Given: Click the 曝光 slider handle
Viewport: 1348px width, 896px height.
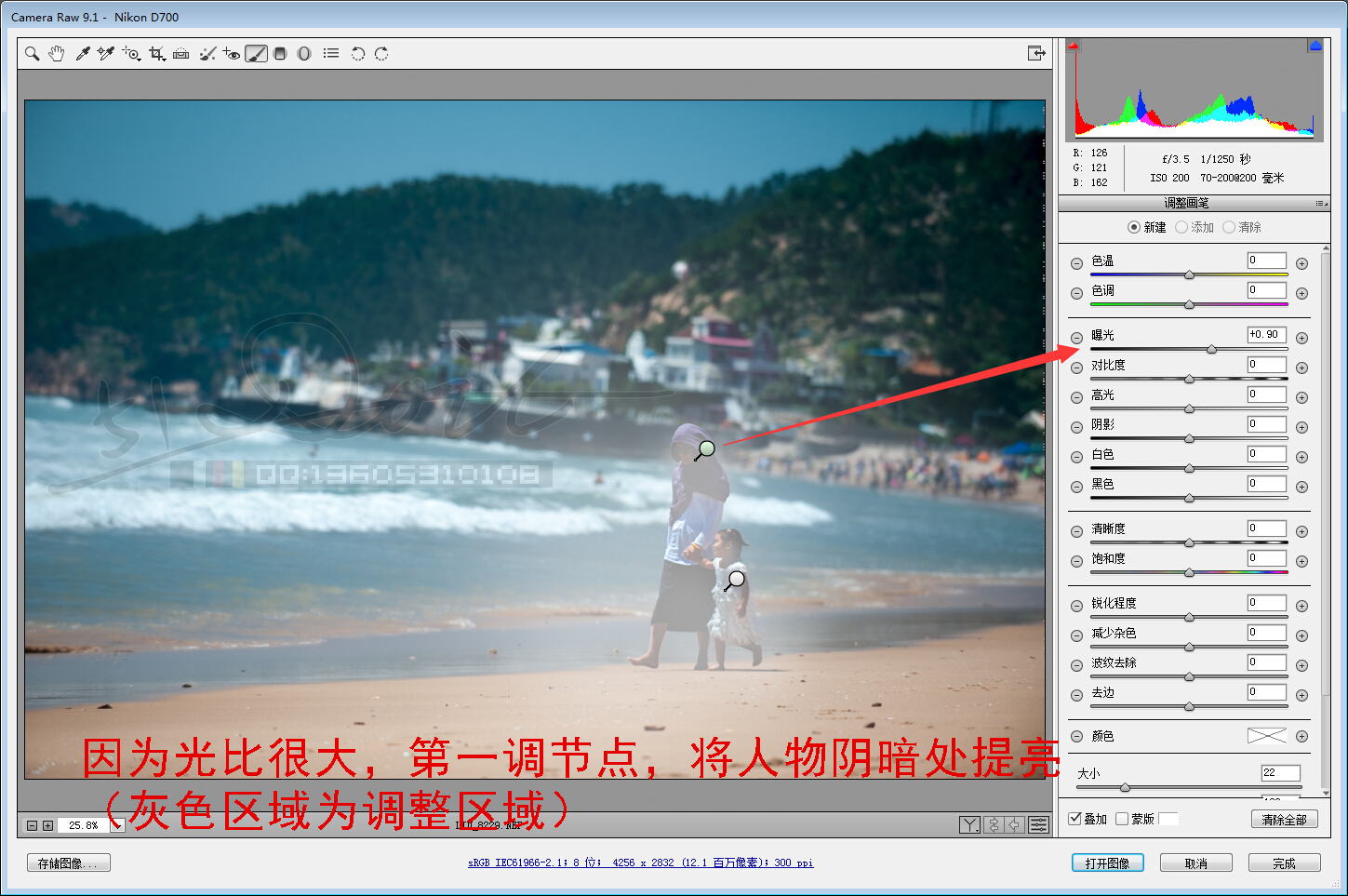Looking at the screenshot, I should pos(1211,350).
